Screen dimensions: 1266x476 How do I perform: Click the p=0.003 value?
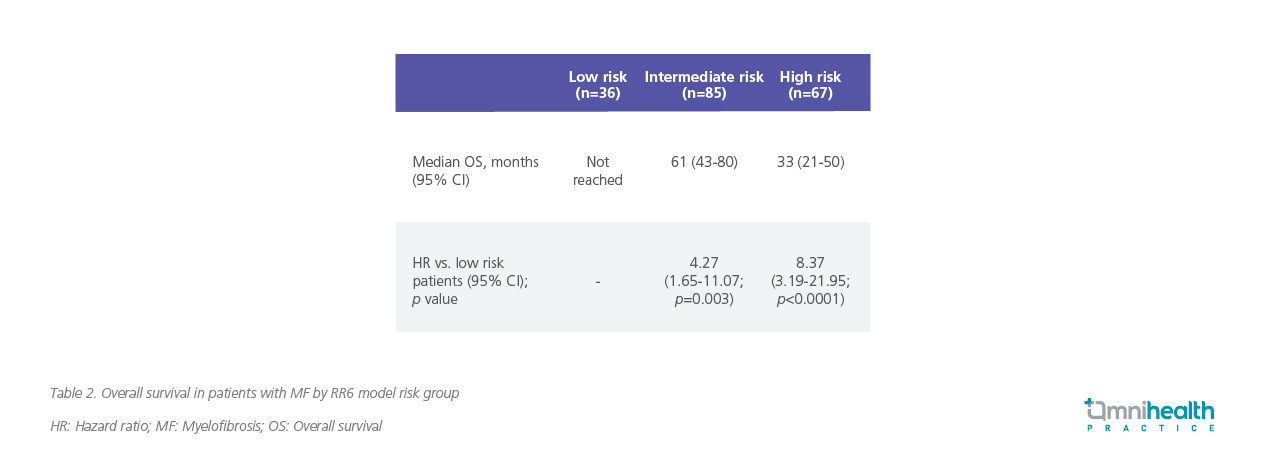pyautogui.click(x=704, y=299)
